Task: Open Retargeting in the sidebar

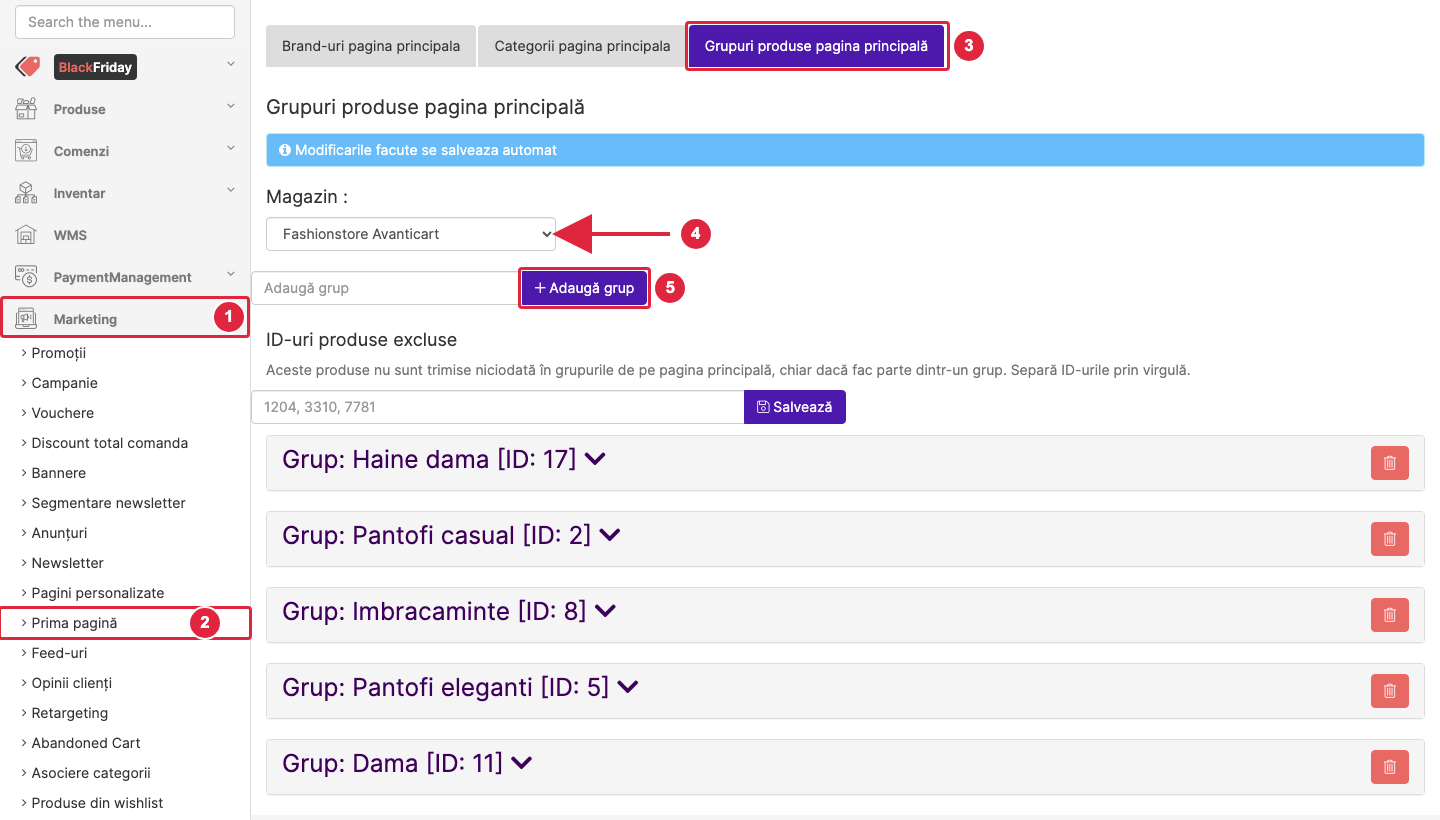Action: click(69, 713)
